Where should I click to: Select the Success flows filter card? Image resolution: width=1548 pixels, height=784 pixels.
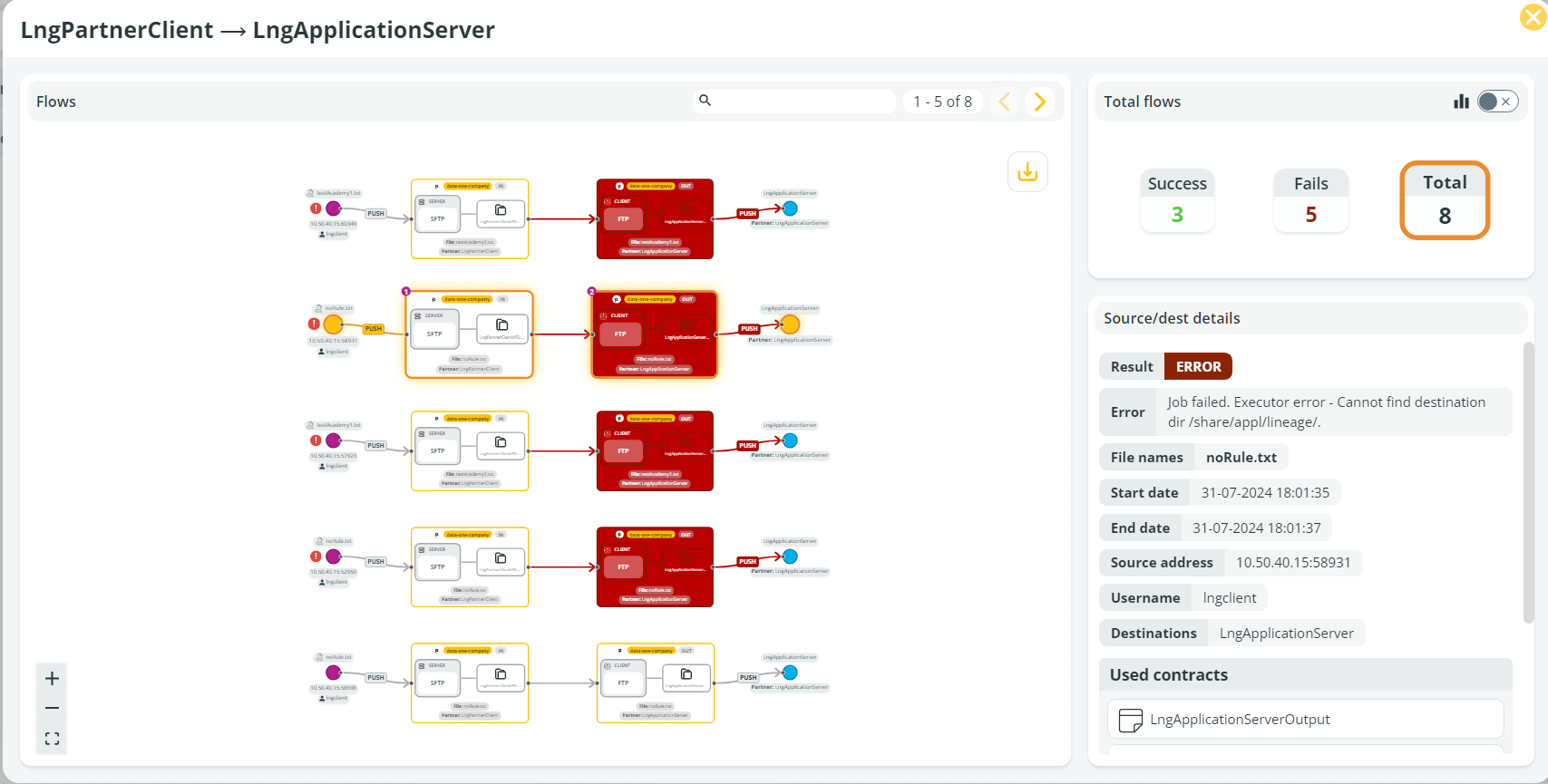[1177, 200]
